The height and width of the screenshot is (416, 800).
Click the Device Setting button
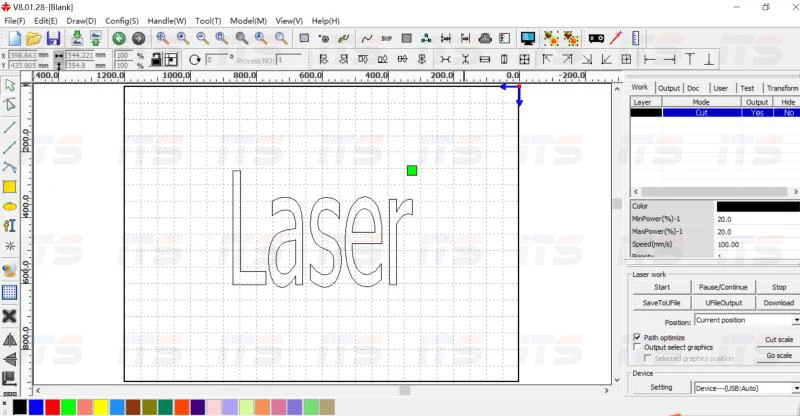[661, 387]
